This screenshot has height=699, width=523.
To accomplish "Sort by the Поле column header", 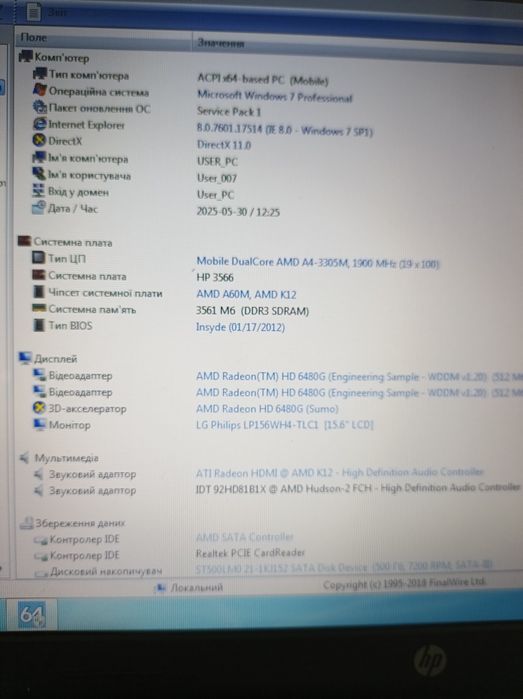I will [x=103, y=39].
